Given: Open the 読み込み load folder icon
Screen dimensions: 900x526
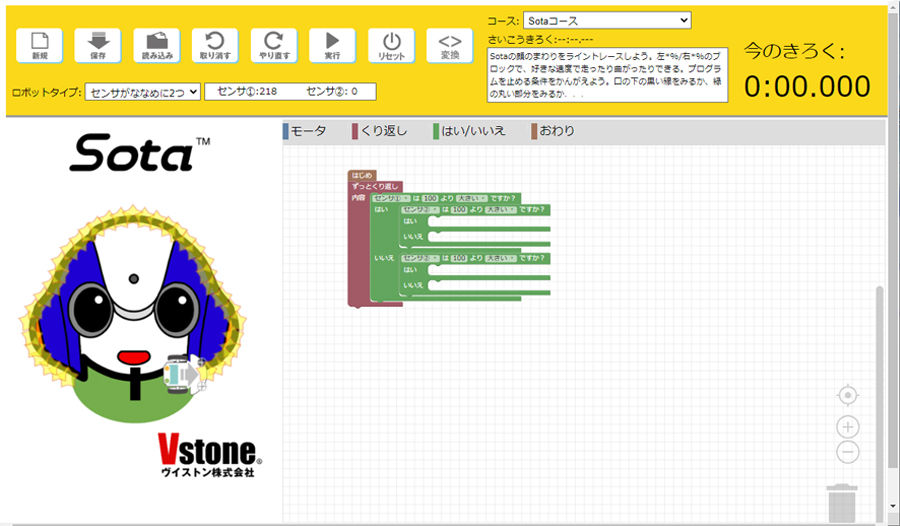Looking at the screenshot, I should pyautogui.click(x=157, y=45).
